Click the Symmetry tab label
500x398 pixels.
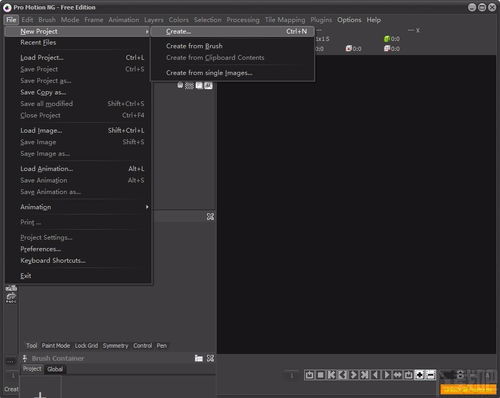(x=115, y=346)
